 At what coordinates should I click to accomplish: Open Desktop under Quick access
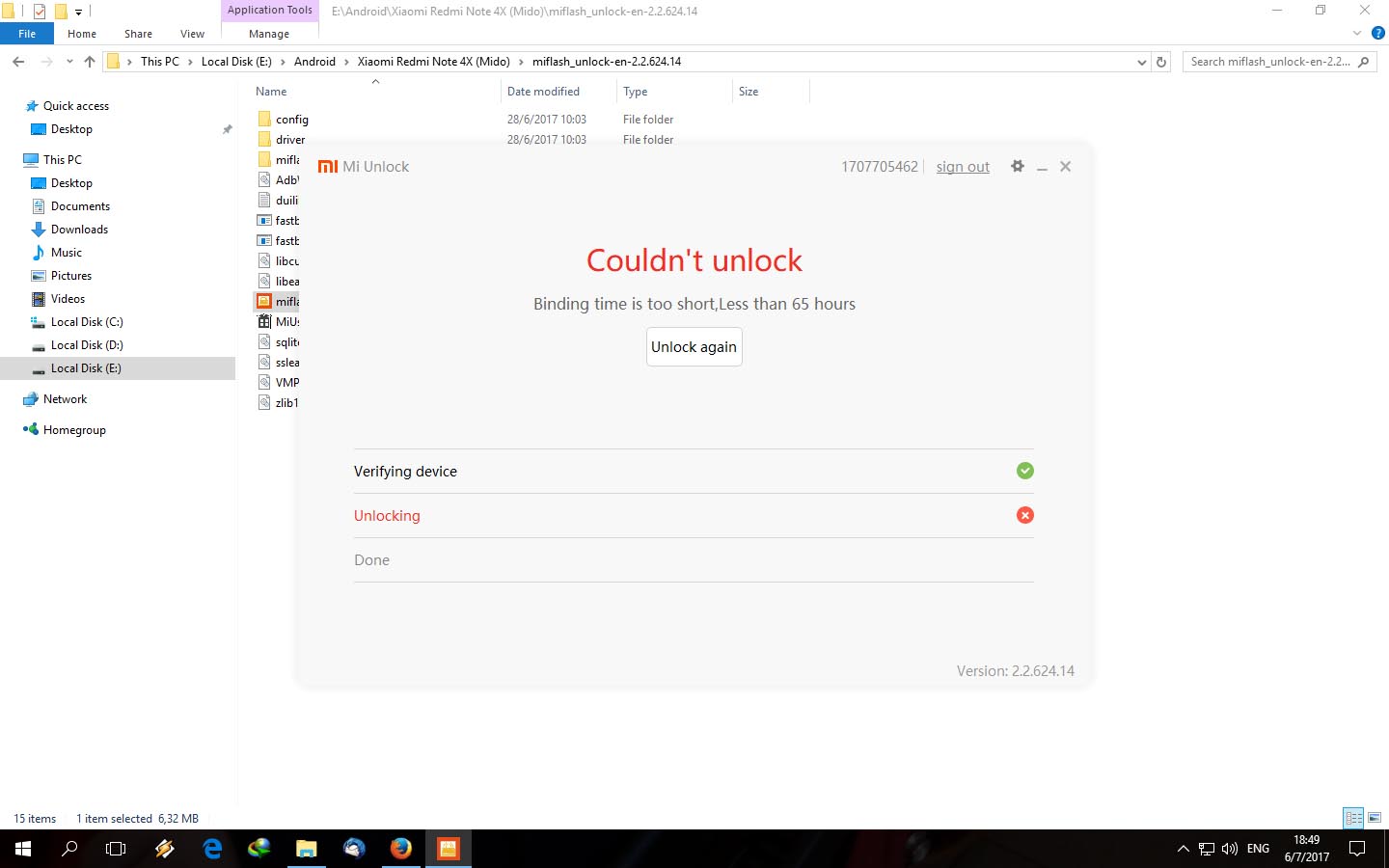71,129
